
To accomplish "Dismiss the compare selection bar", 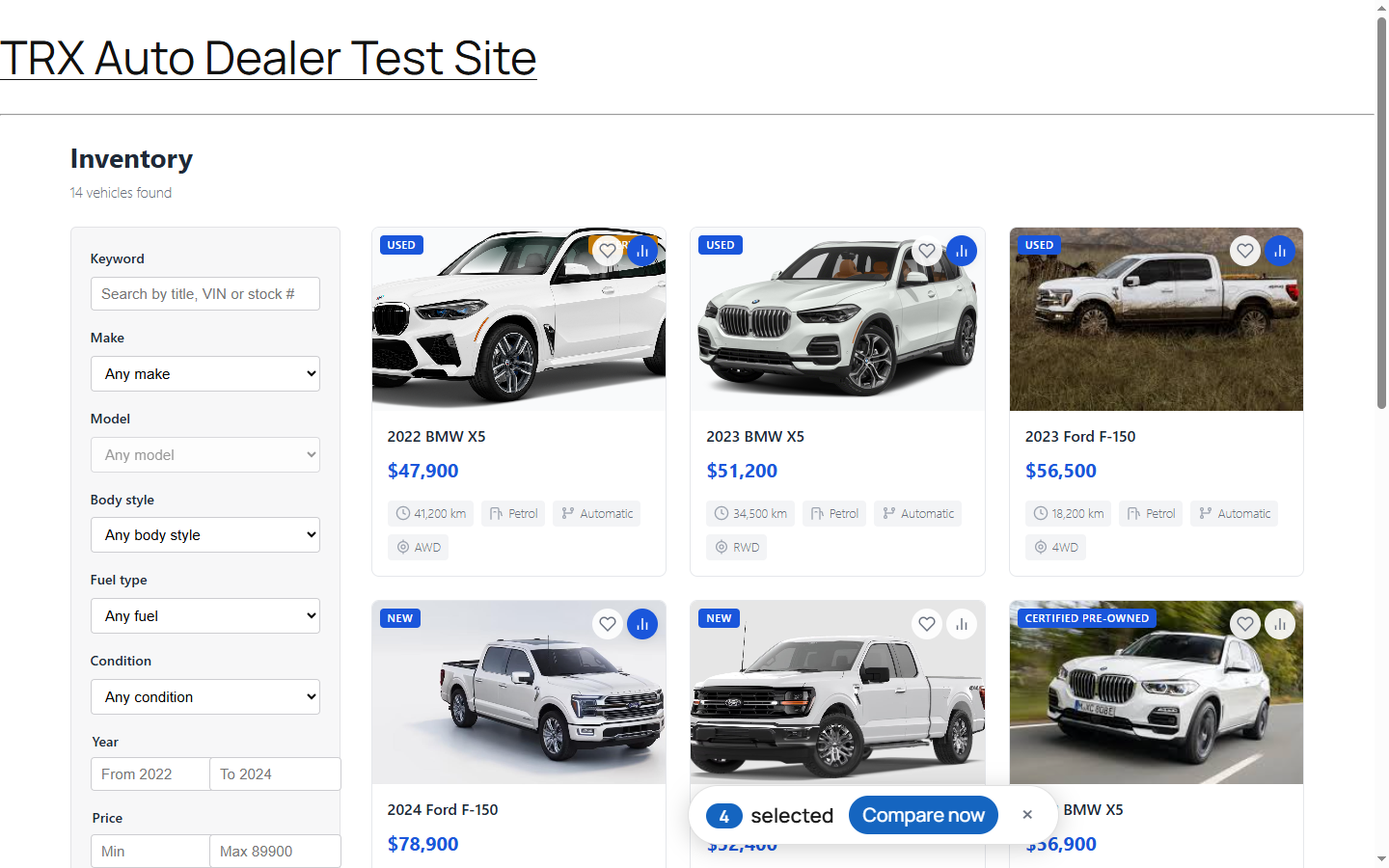I will tap(1027, 815).
